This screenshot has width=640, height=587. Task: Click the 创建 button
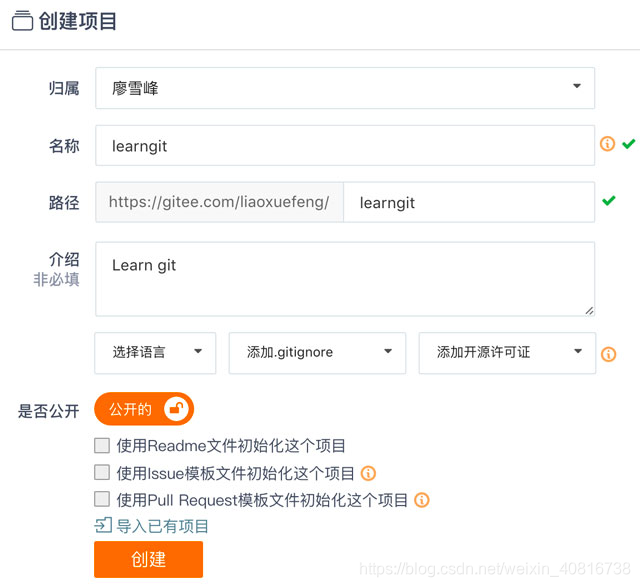[x=149, y=559]
